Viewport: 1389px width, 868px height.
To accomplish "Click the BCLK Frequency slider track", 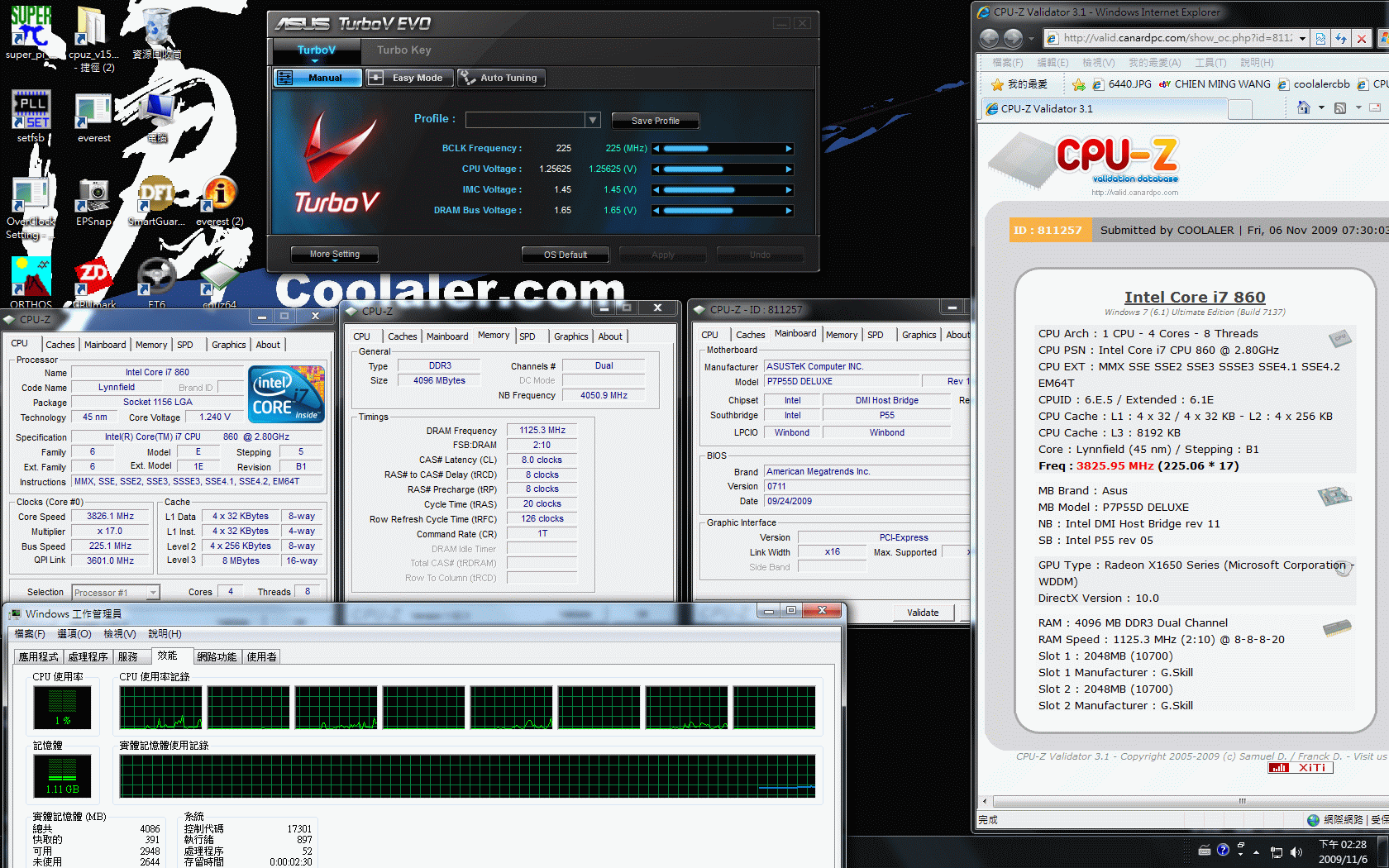I will [x=723, y=149].
